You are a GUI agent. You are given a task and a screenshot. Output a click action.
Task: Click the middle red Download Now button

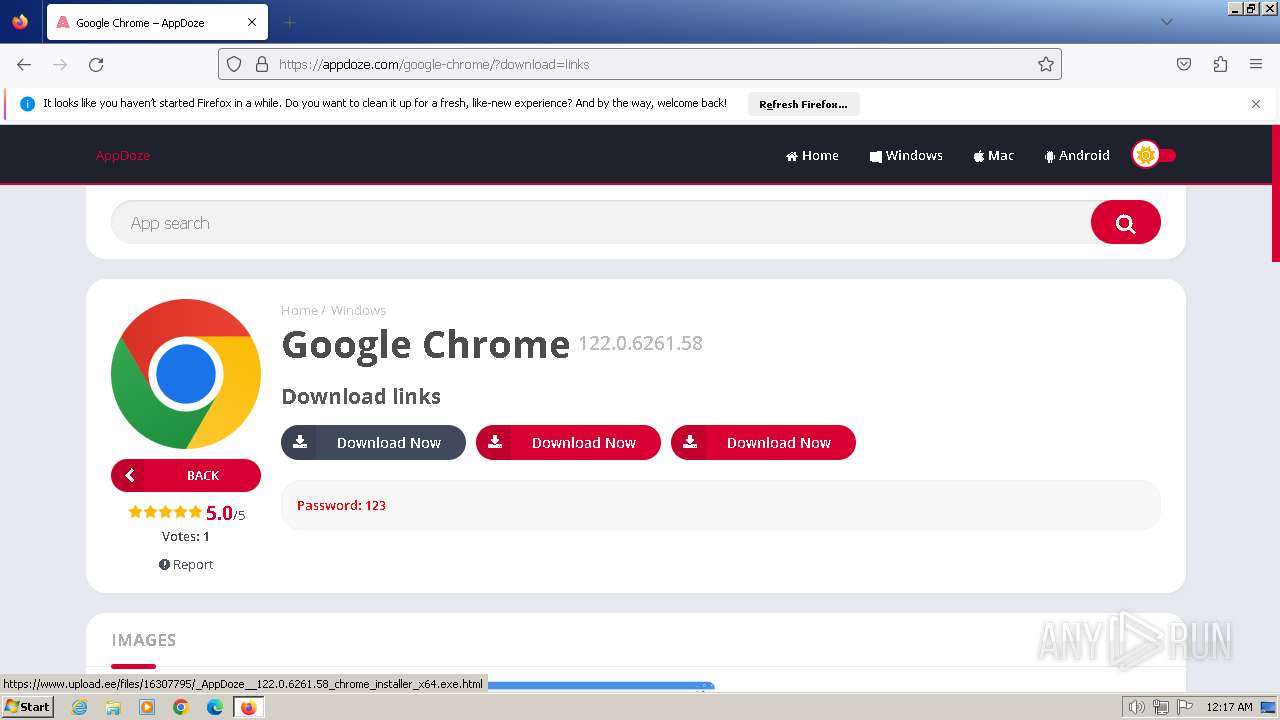[x=568, y=443]
